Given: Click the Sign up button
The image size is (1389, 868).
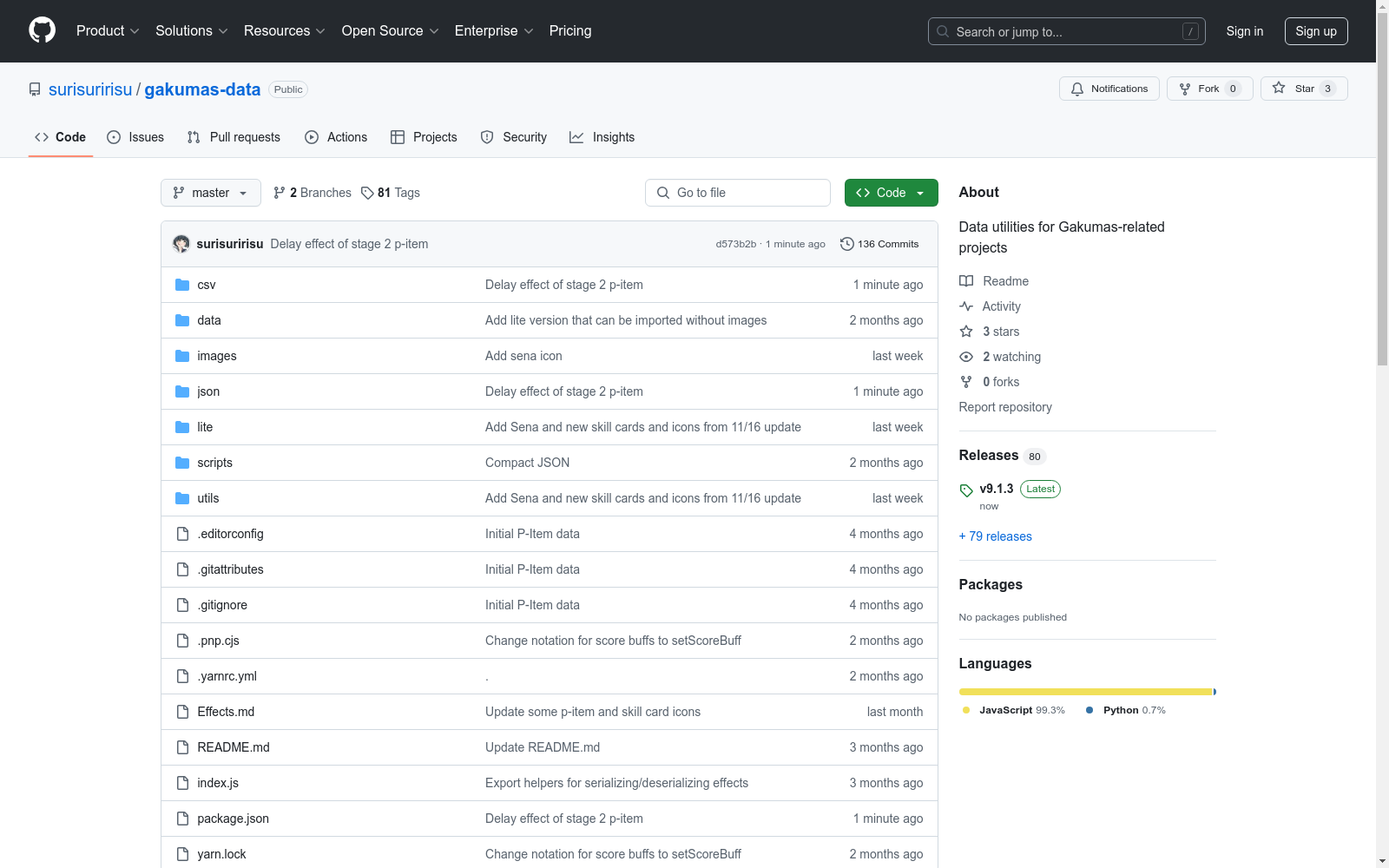Looking at the screenshot, I should pyautogui.click(x=1316, y=31).
